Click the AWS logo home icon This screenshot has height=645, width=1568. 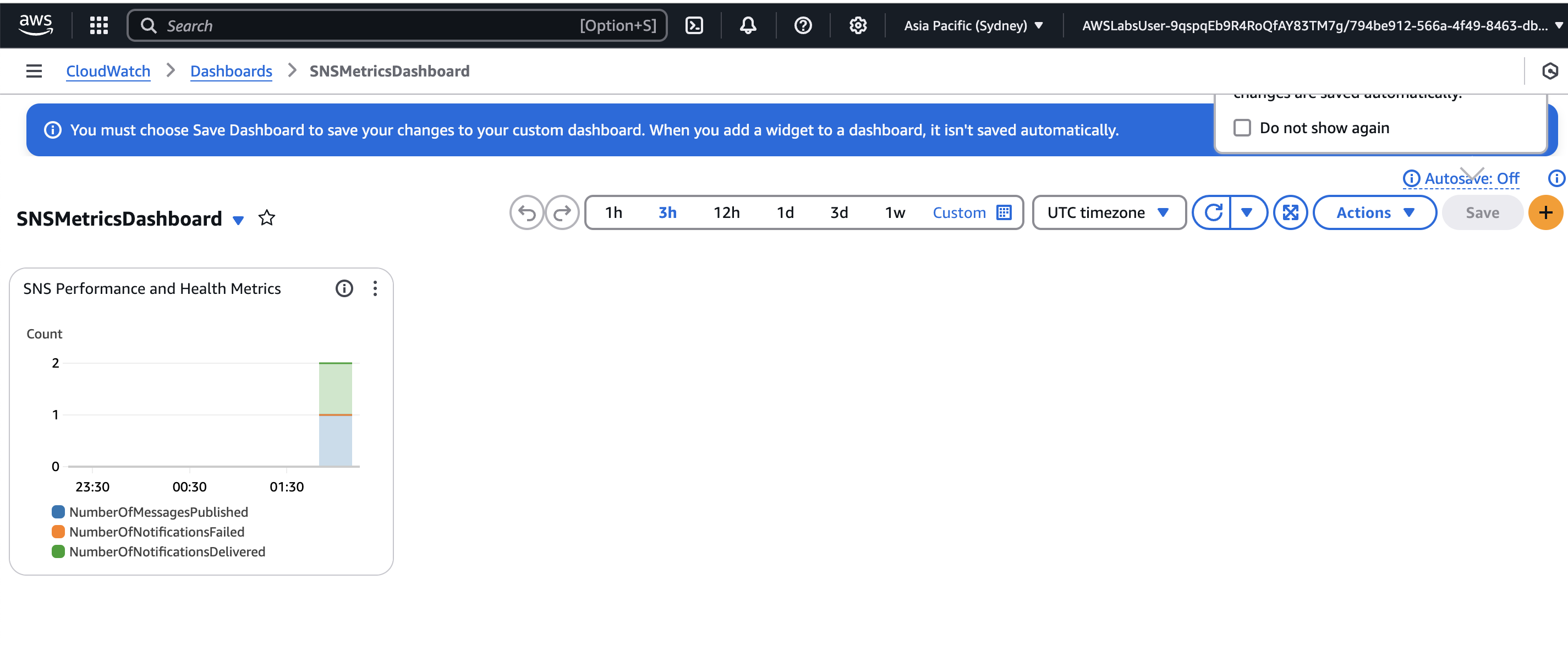[x=36, y=25]
